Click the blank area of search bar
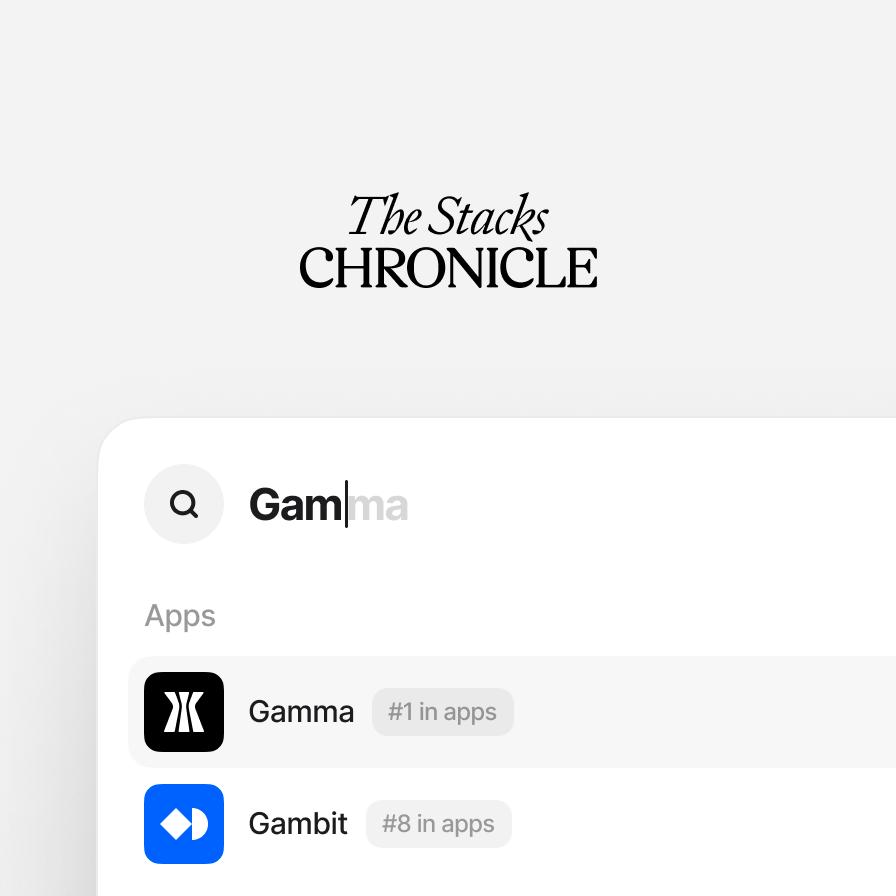The width and height of the screenshot is (896, 896). pyautogui.click(x=651, y=504)
